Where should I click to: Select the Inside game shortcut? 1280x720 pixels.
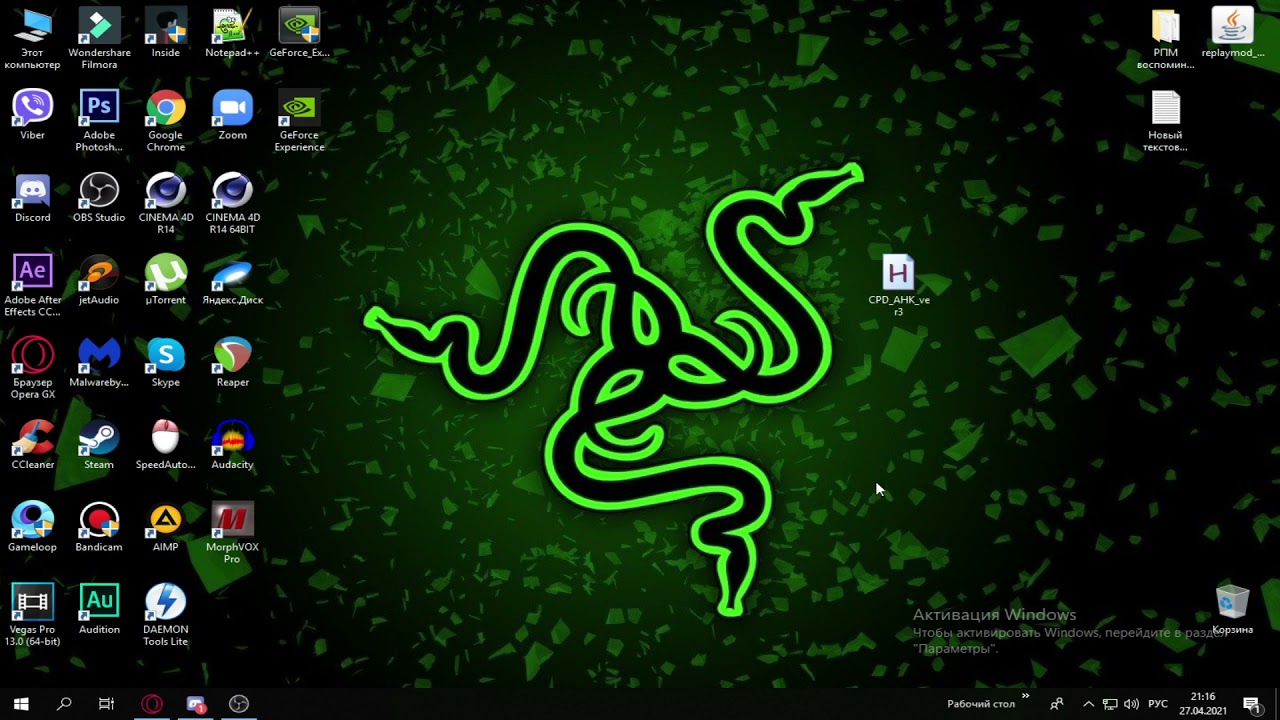pos(165,34)
